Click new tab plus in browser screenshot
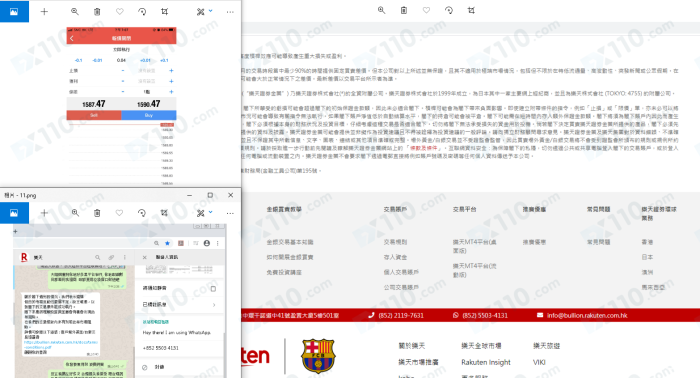Image resolution: width=700 pixels, height=378 pixels. 15,232
